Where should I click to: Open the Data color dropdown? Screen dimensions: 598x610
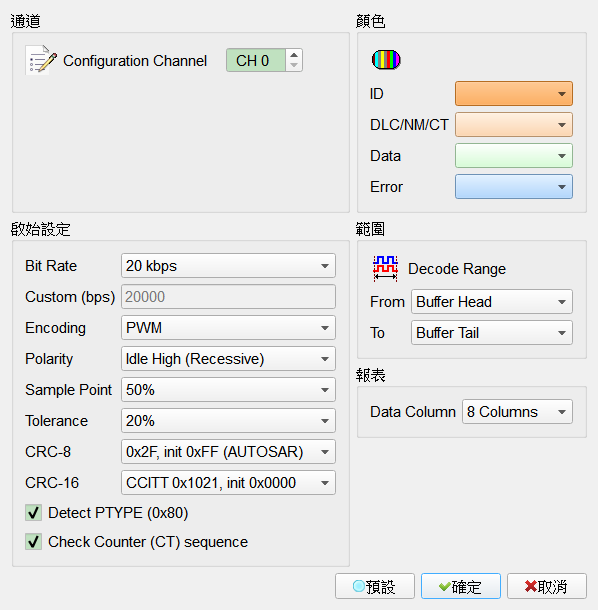[514, 156]
